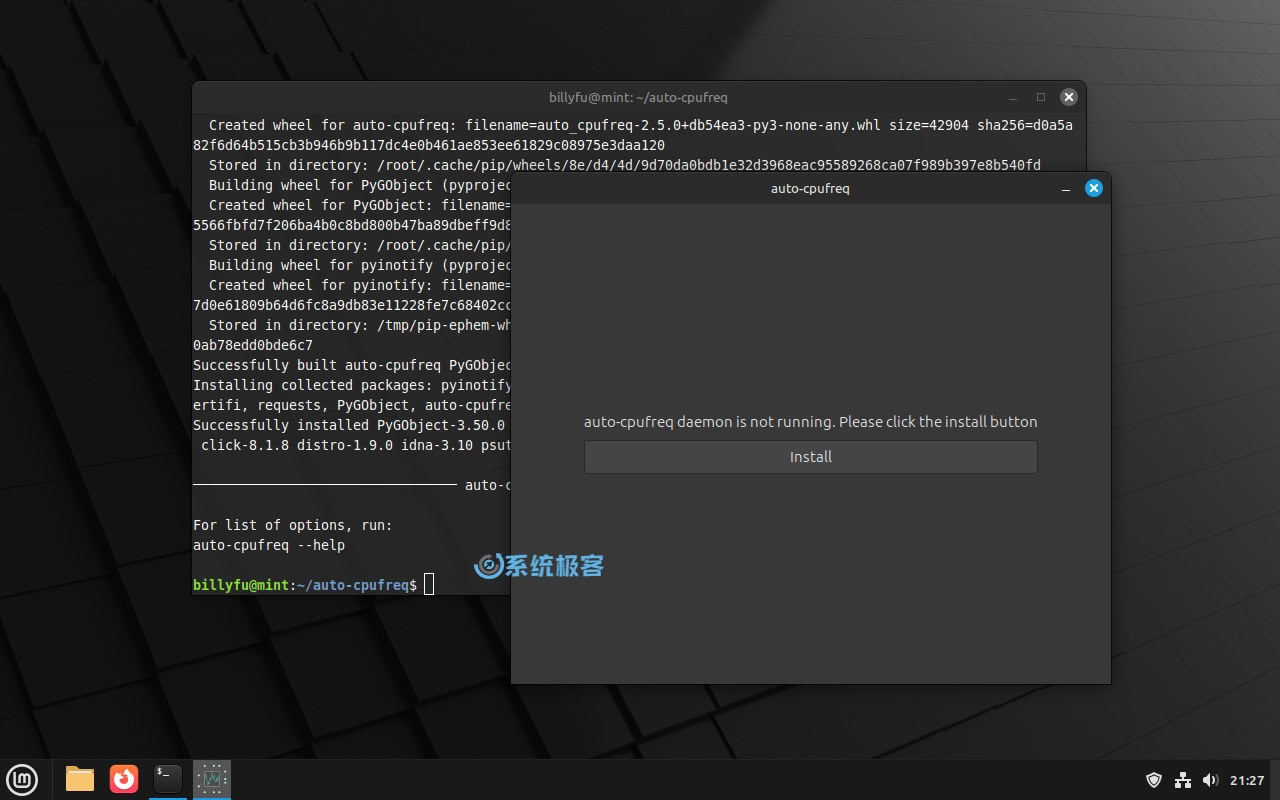Open the security shield tray icon
Viewport: 1280px width, 800px height.
(x=1154, y=780)
